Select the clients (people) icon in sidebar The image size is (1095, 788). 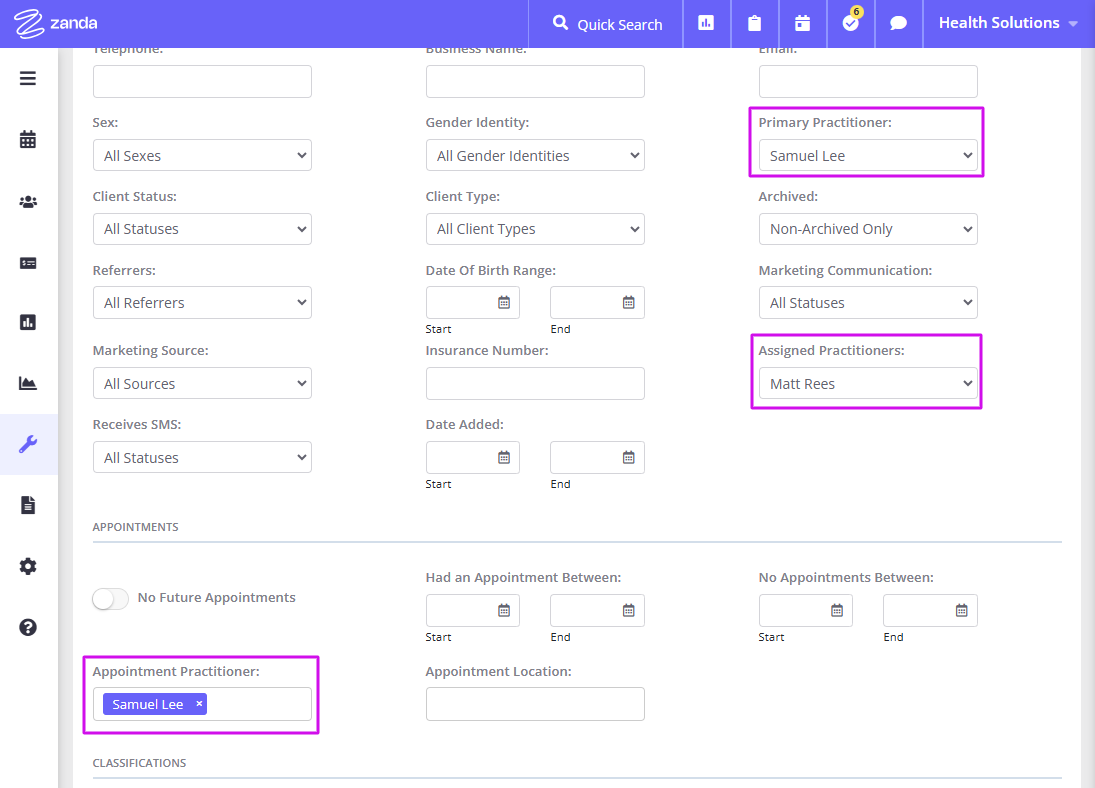[28, 201]
